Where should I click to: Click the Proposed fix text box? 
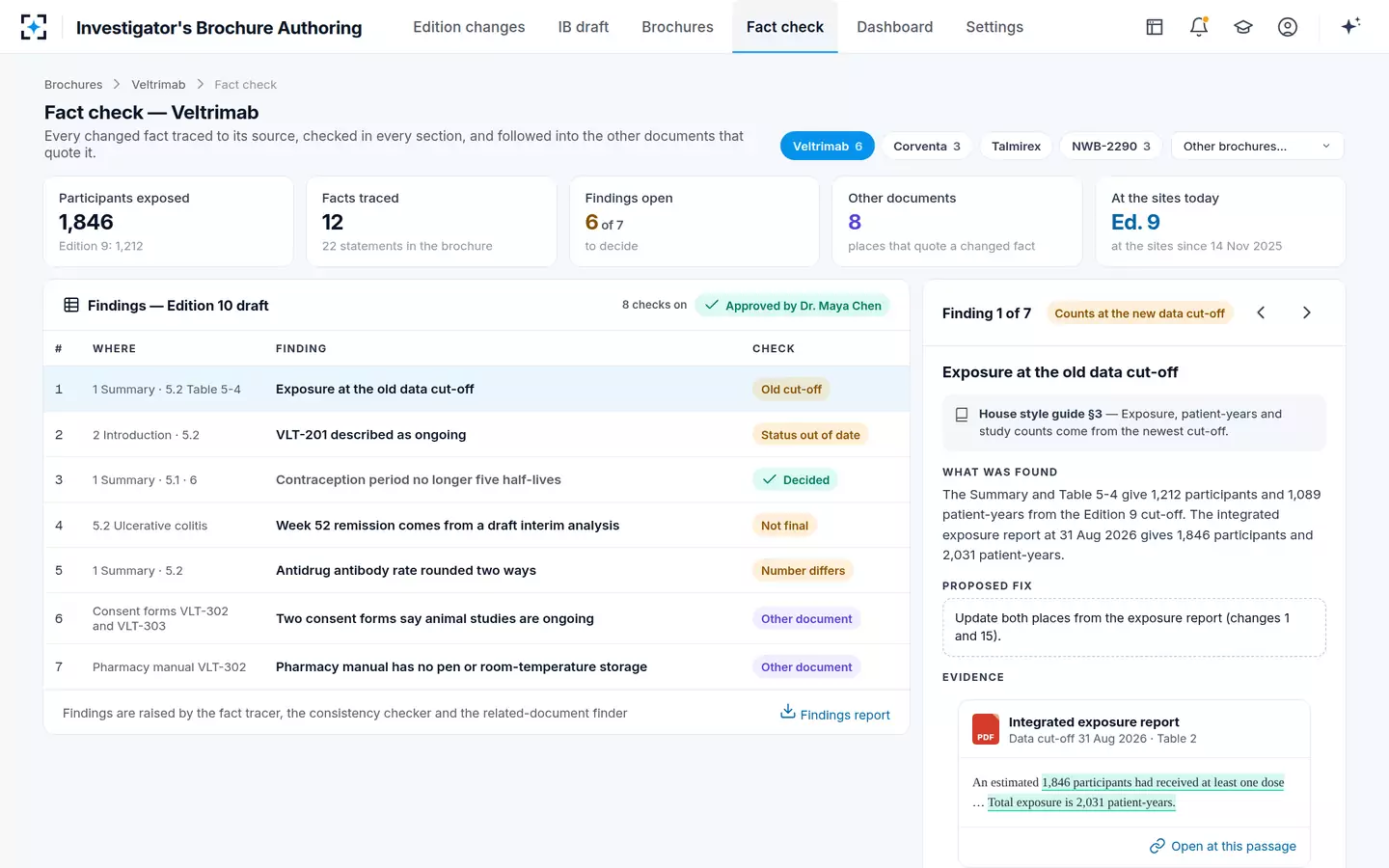click(1134, 627)
